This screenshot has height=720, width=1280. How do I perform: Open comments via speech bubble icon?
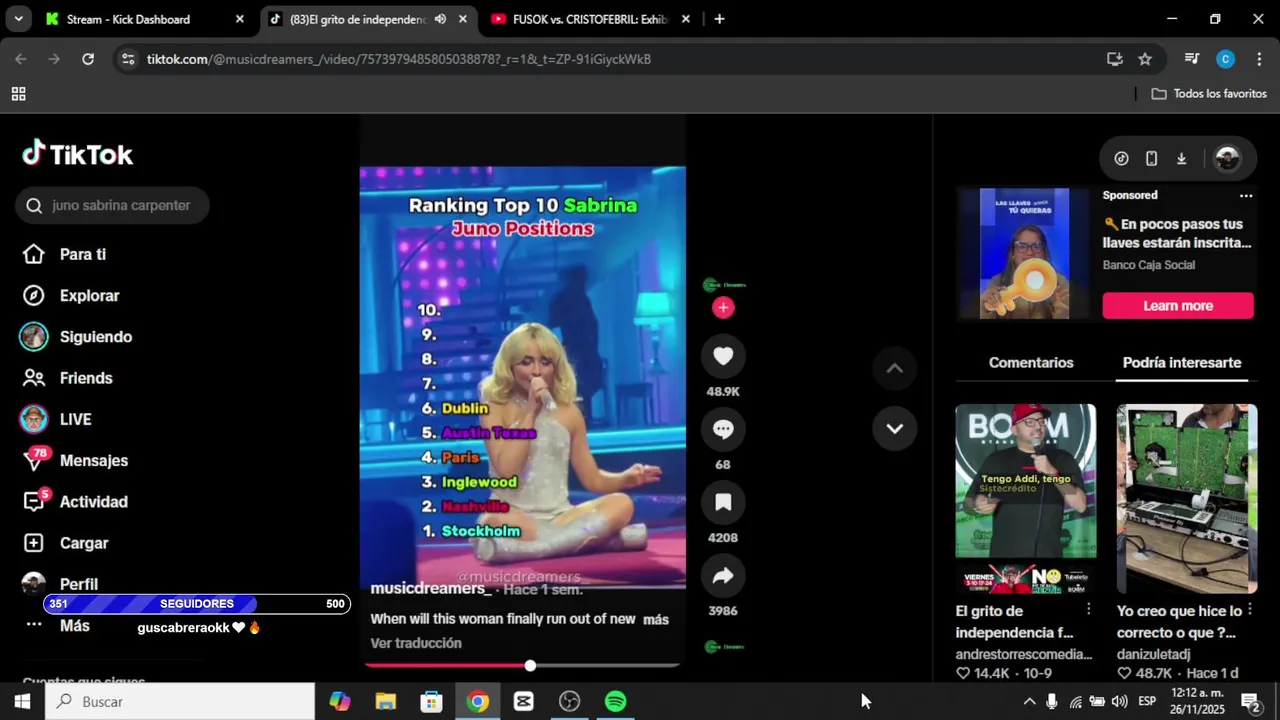(723, 429)
